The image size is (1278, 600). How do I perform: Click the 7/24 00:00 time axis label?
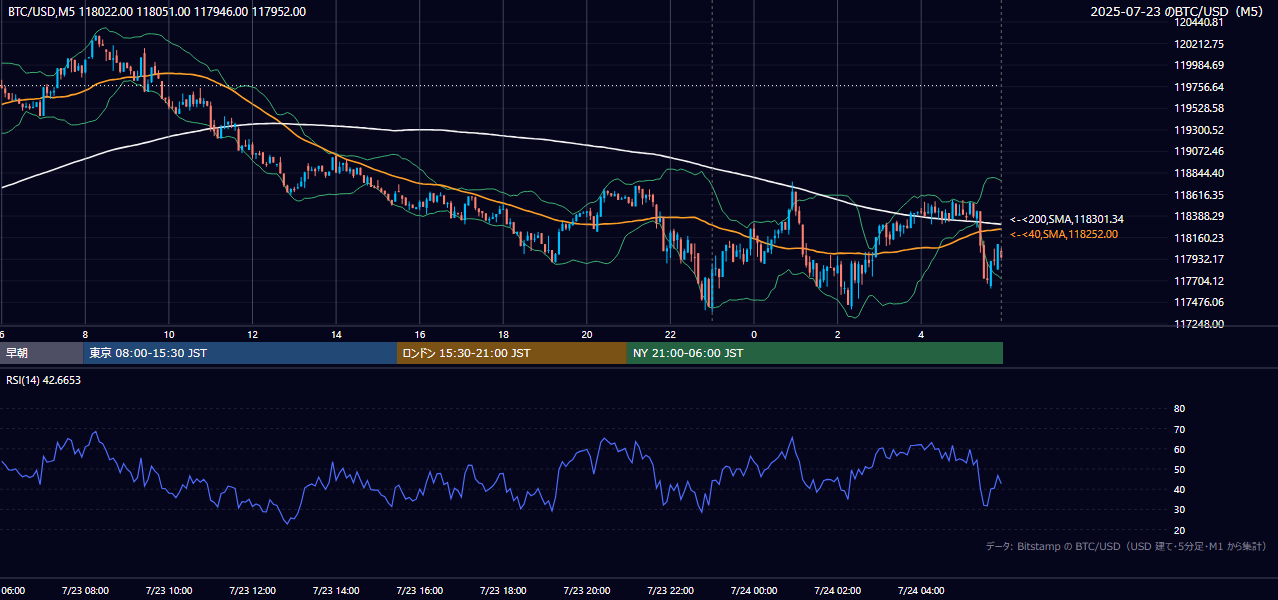[x=754, y=591]
